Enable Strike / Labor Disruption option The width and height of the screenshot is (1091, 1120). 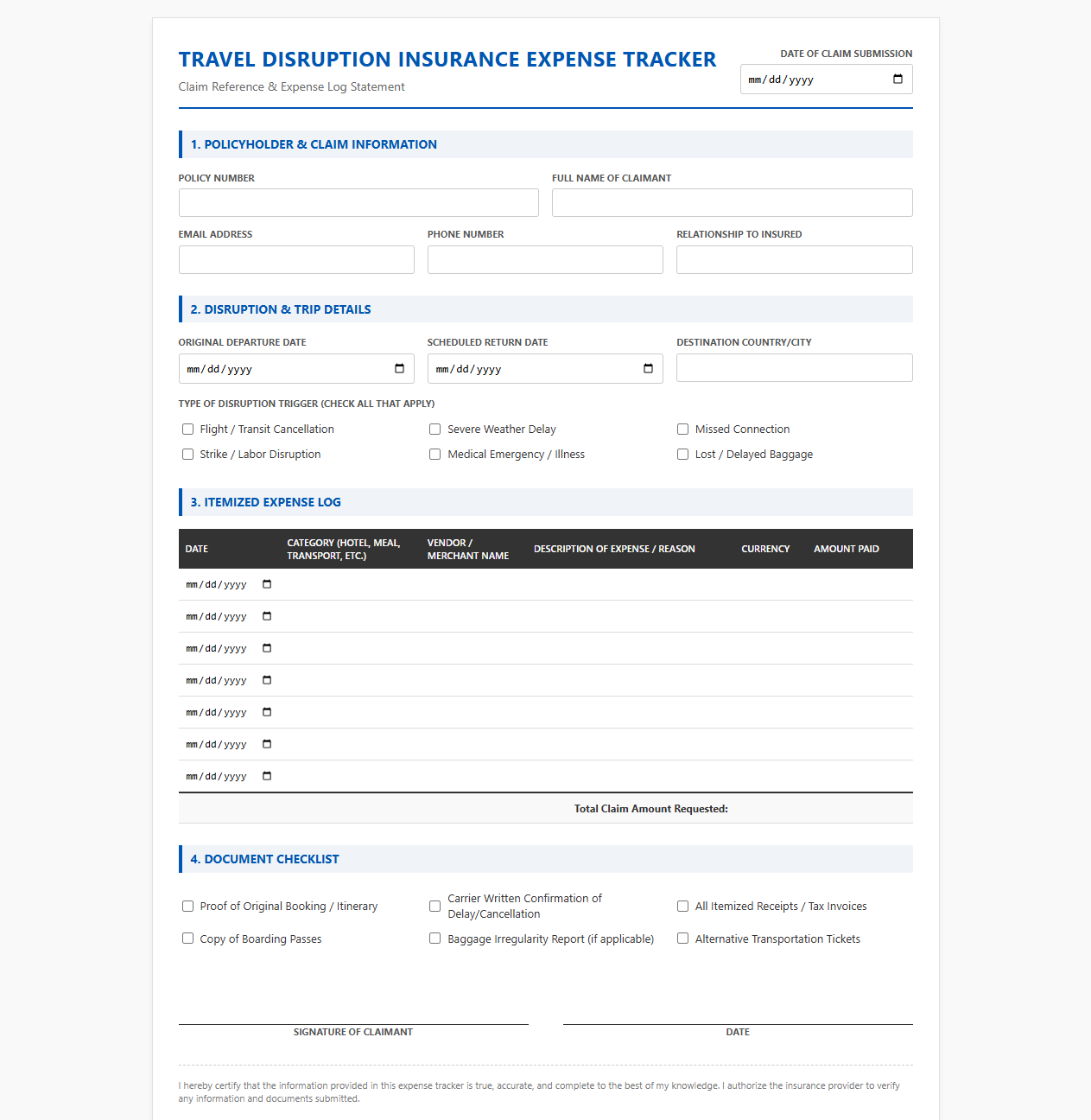[187, 455]
